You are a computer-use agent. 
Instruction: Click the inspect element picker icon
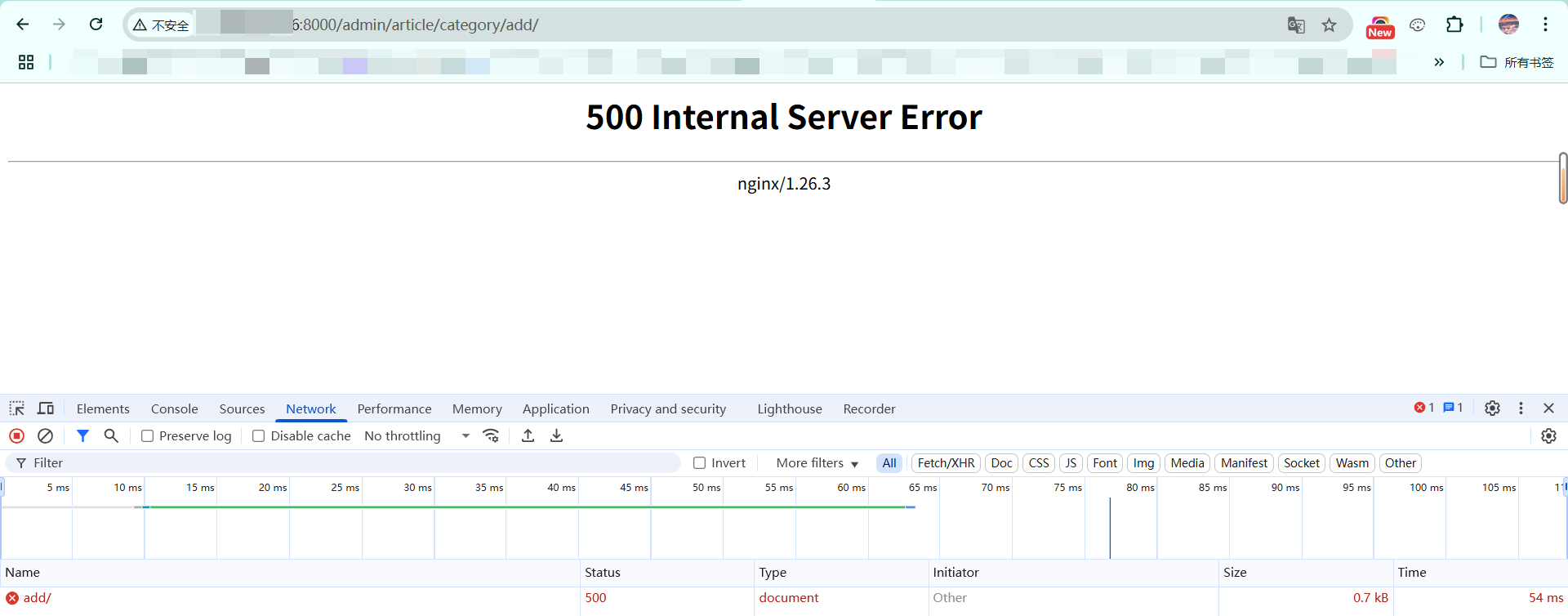pos(17,408)
